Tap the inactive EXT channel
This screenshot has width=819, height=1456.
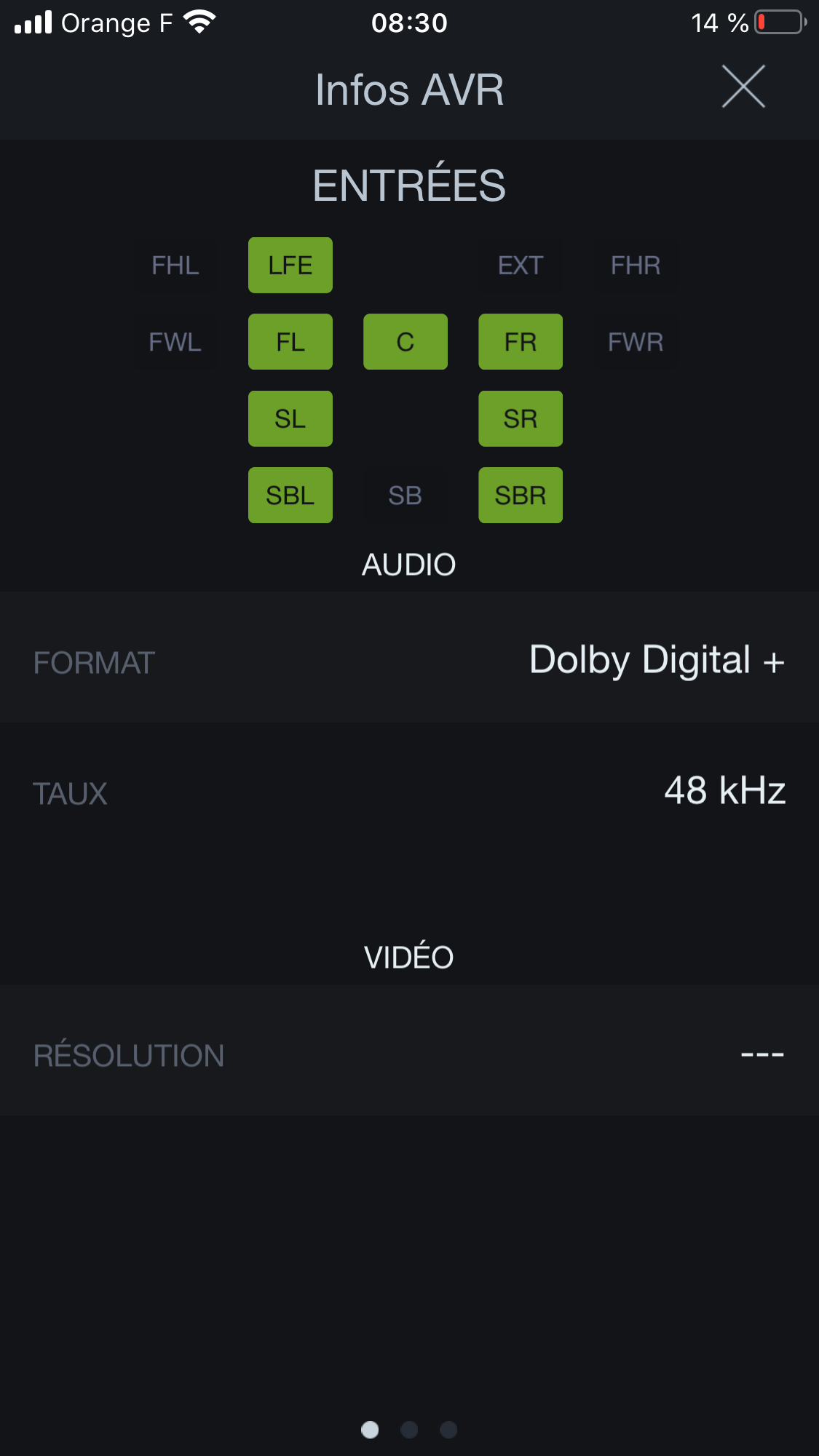coord(521,266)
